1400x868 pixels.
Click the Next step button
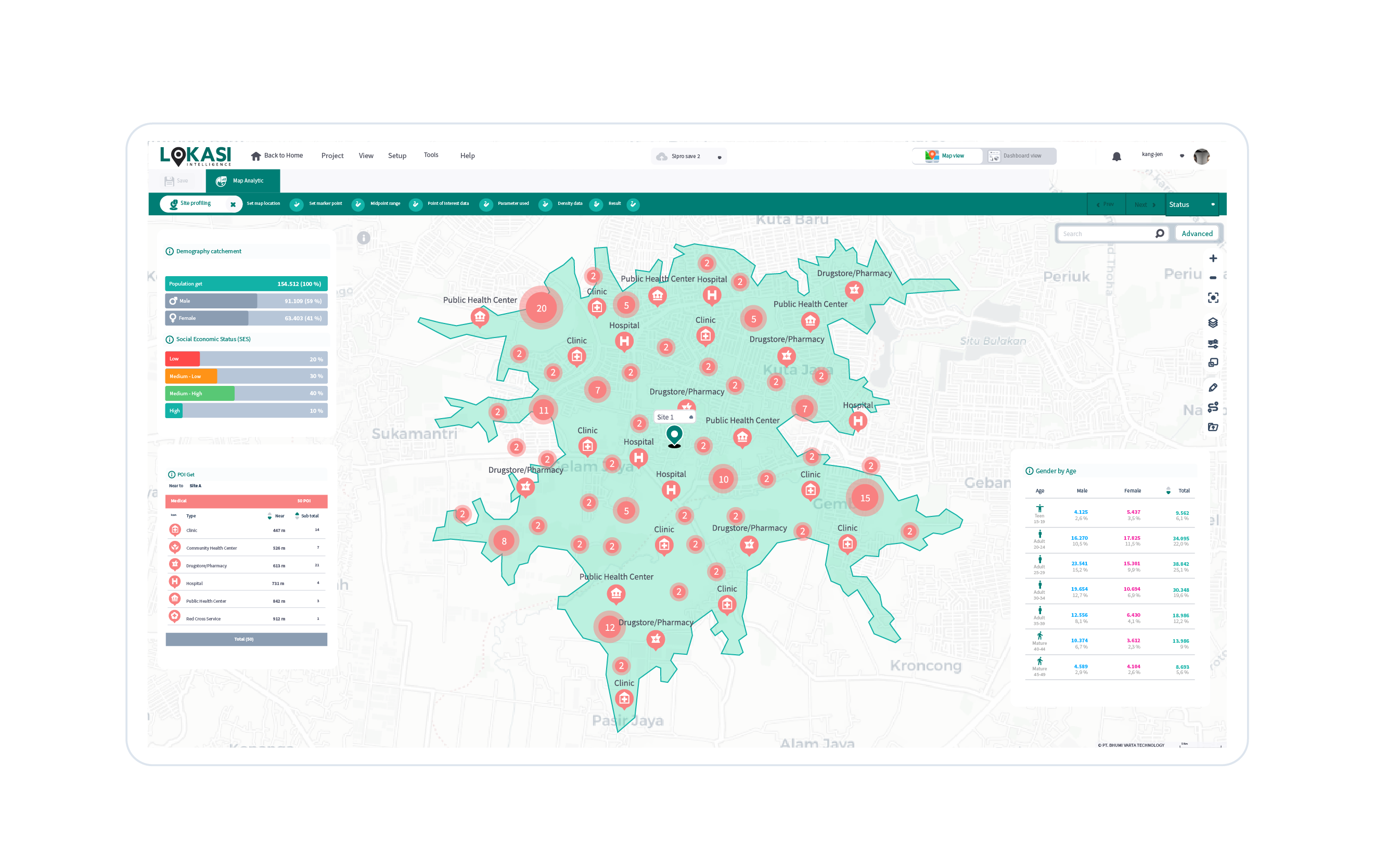1145,205
